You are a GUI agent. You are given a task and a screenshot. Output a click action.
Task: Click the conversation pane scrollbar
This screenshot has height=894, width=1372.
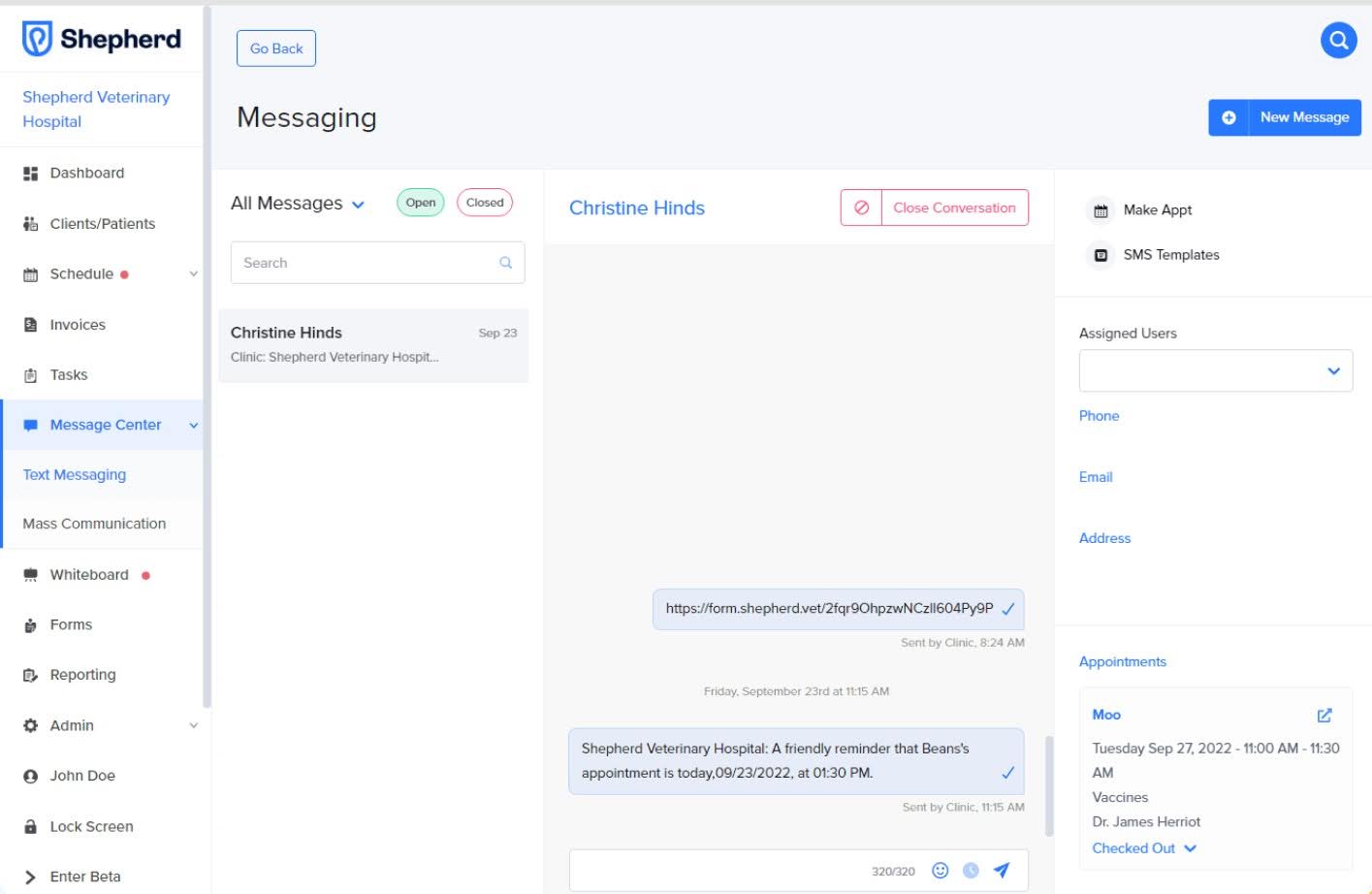tap(1048, 785)
